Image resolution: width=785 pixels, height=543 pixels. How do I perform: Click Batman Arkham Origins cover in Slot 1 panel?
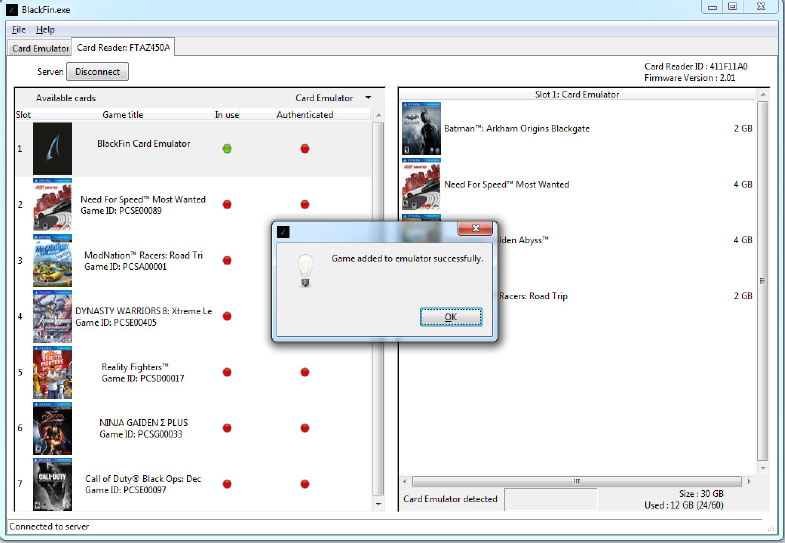click(x=422, y=129)
